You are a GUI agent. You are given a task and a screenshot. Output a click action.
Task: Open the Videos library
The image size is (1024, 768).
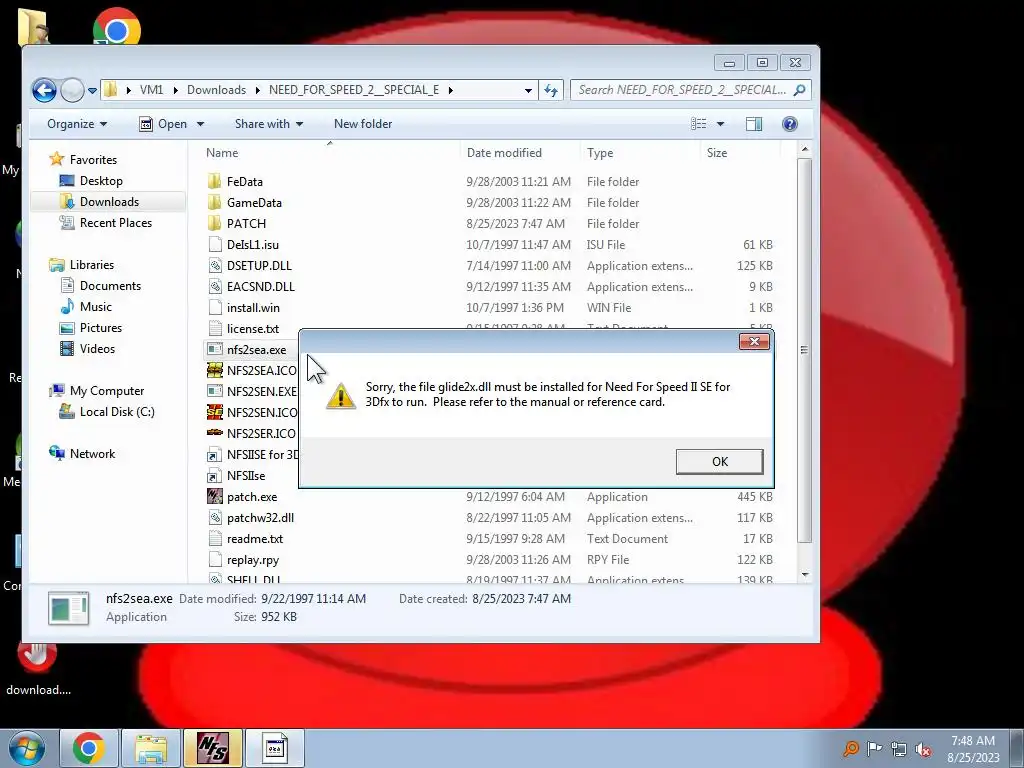[x=97, y=349]
